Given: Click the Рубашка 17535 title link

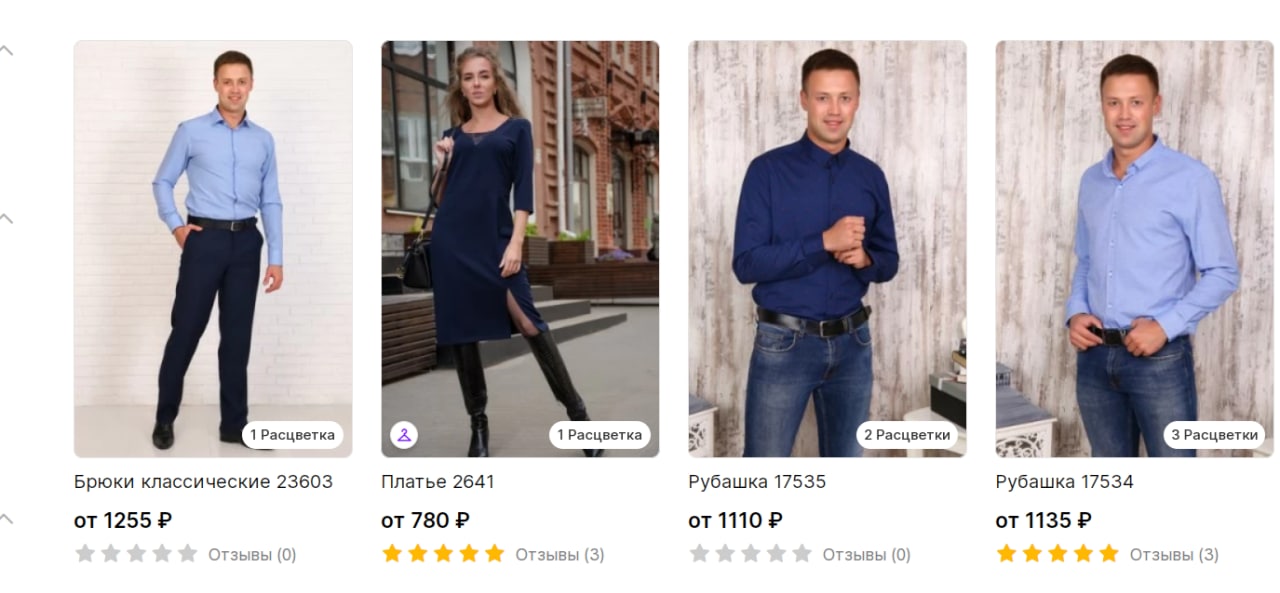Looking at the screenshot, I should coord(757,482).
